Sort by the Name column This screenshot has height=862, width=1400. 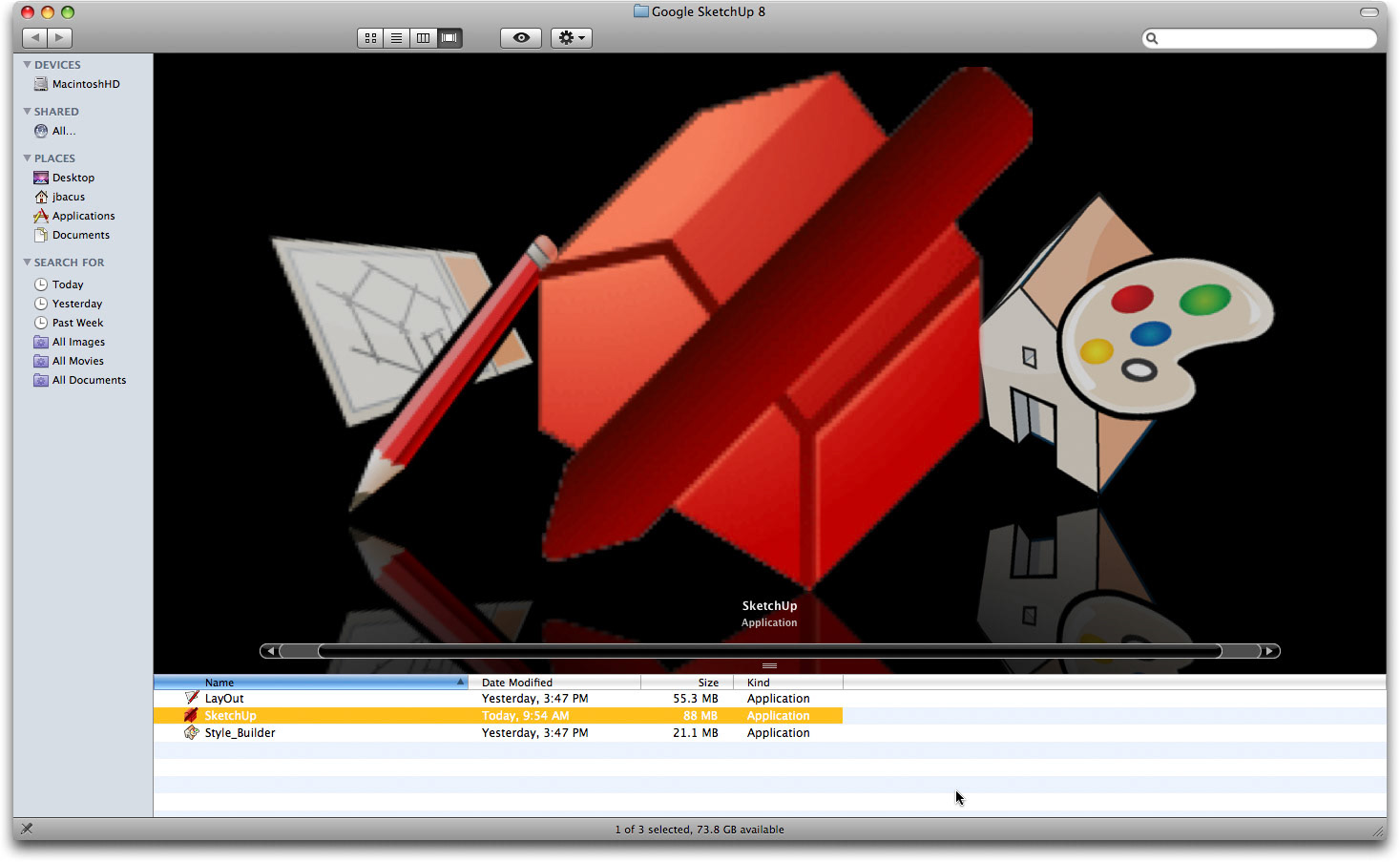pyautogui.click(x=311, y=683)
